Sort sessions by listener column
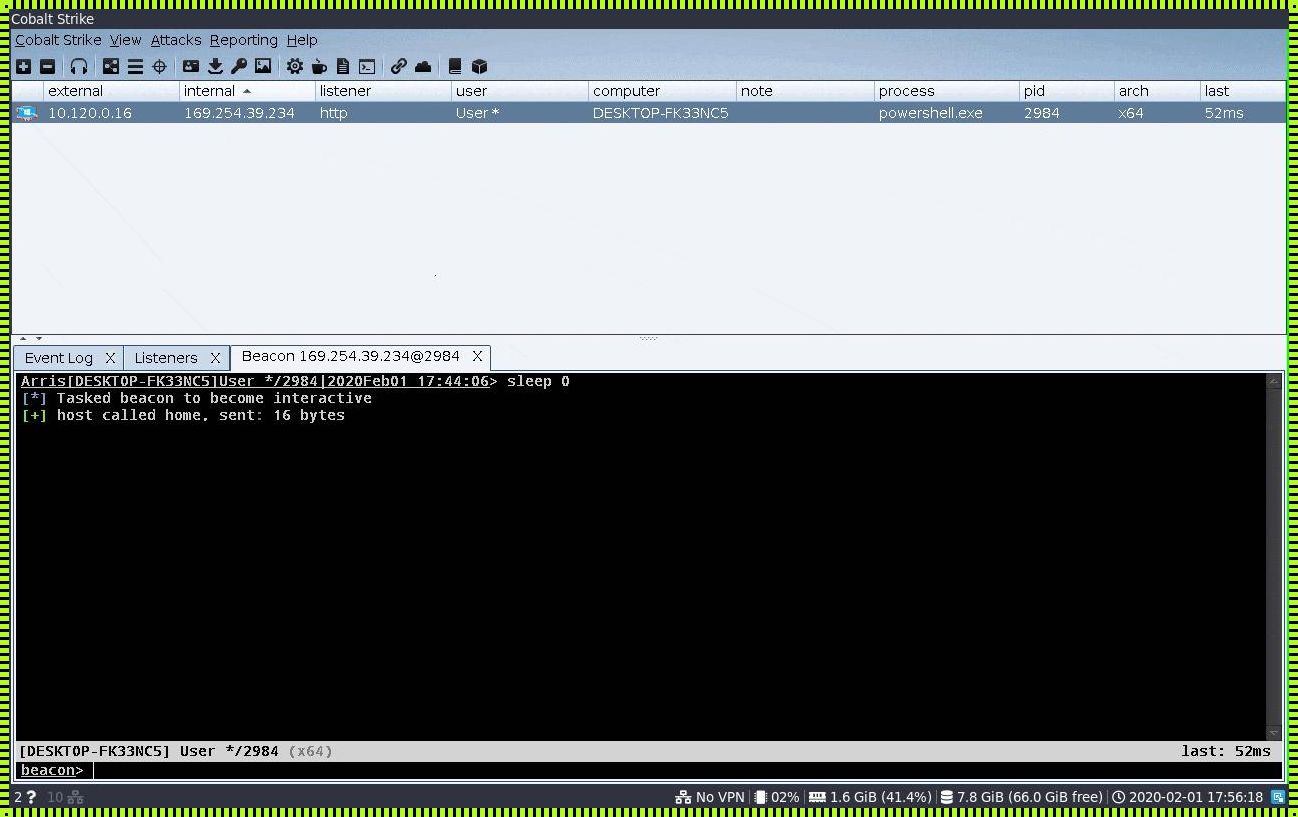 (x=384, y=91)
